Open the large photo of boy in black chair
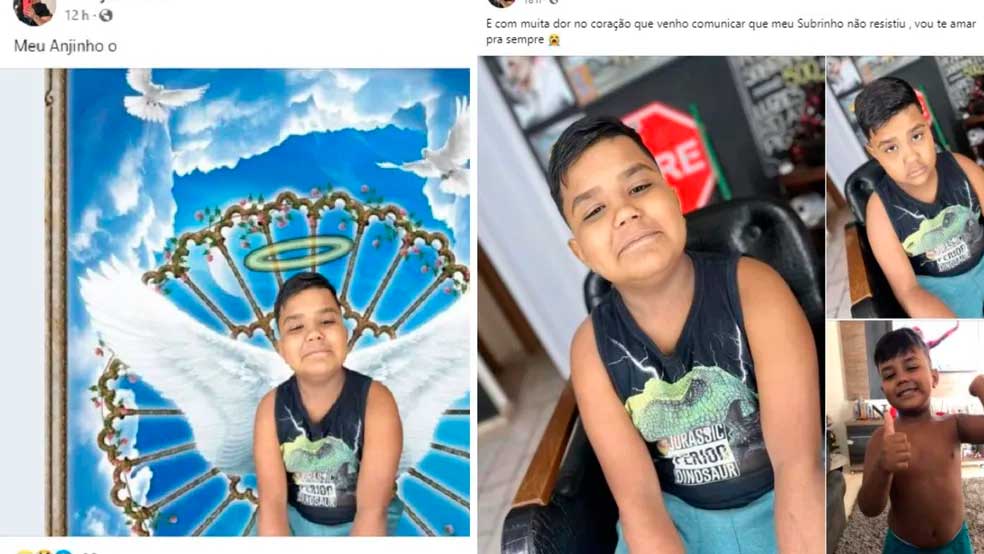The width and height of the screenshot is (984, 554). pos(651,305)
